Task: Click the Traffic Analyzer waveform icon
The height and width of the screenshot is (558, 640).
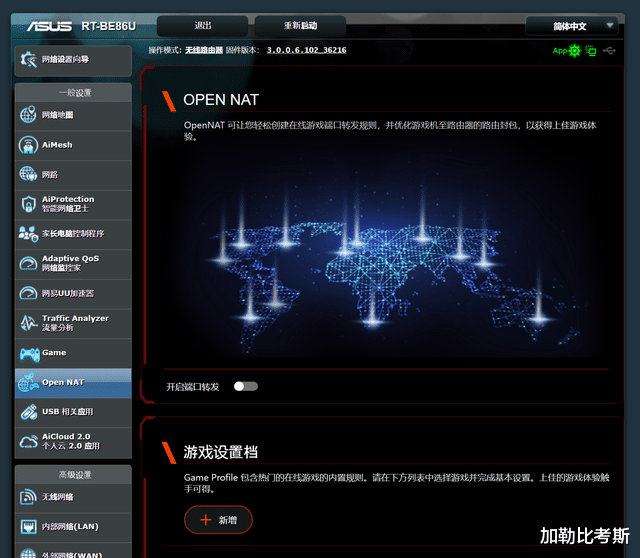Action: (x=28, y=323)
